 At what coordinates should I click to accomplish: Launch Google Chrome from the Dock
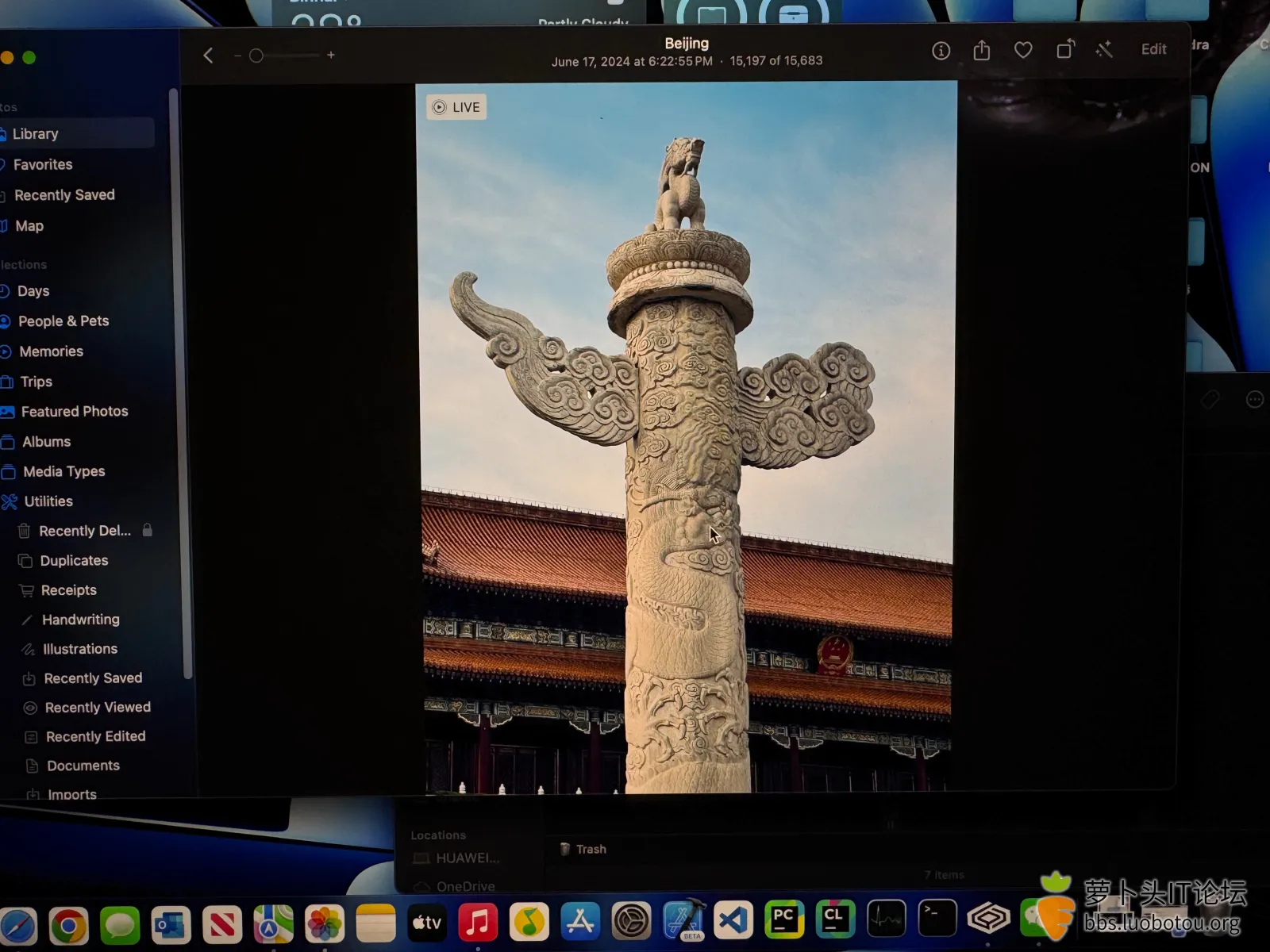point(69,925)
